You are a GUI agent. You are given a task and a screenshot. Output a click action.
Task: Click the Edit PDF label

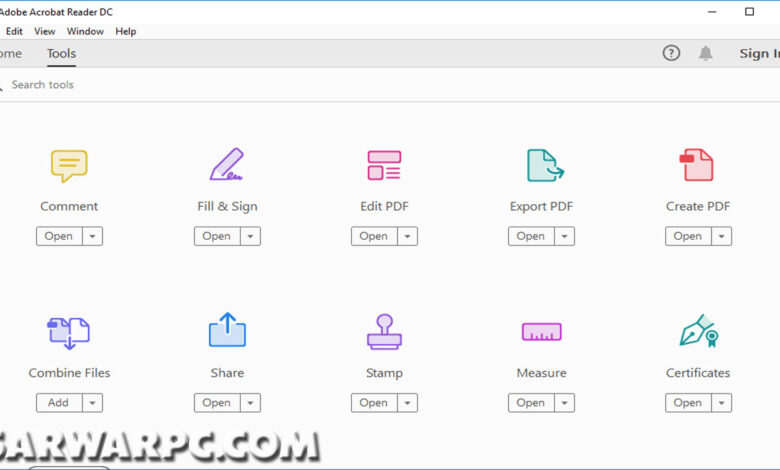click(x=384, y=206)
